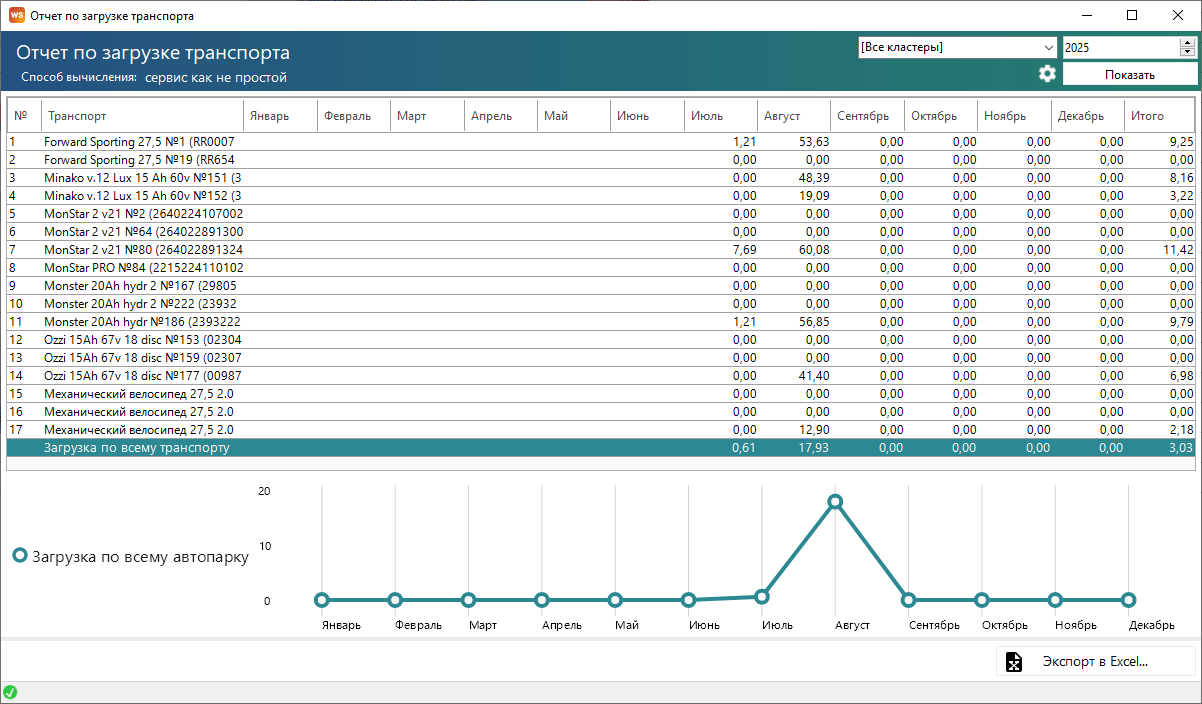This screenshot has width=1202, height=704.
Task: Select the MonStar PRO №84 row
Action: tap(143, 268)
